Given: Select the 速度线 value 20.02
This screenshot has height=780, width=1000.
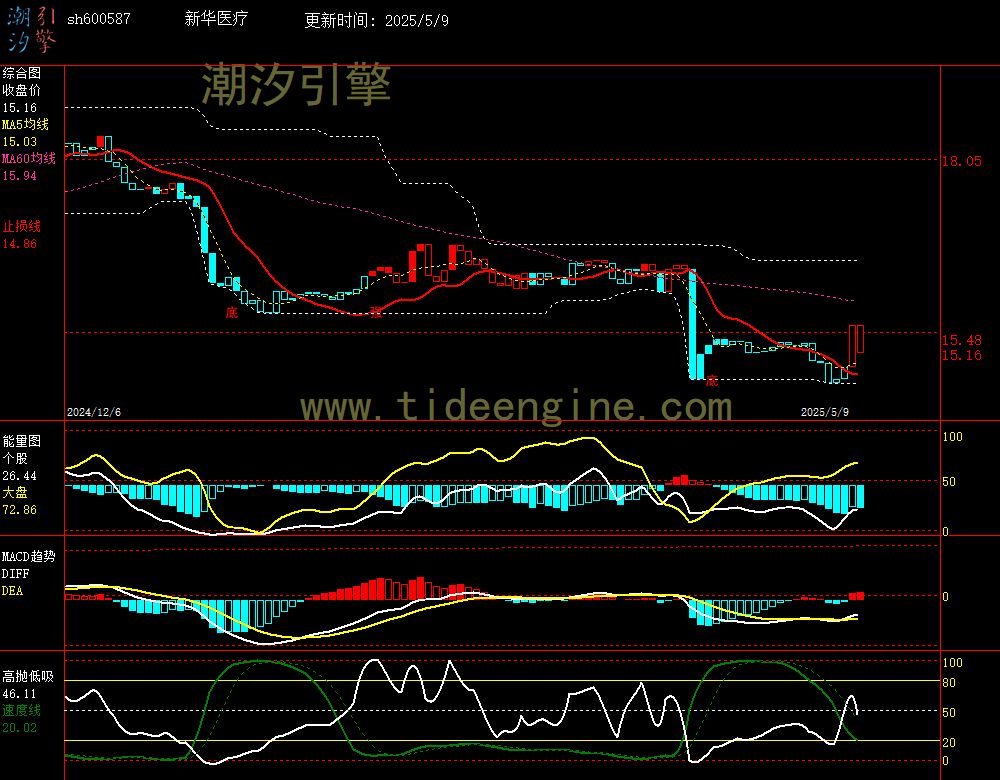Looking at the screenshot, I should click(x=20, y=728).
